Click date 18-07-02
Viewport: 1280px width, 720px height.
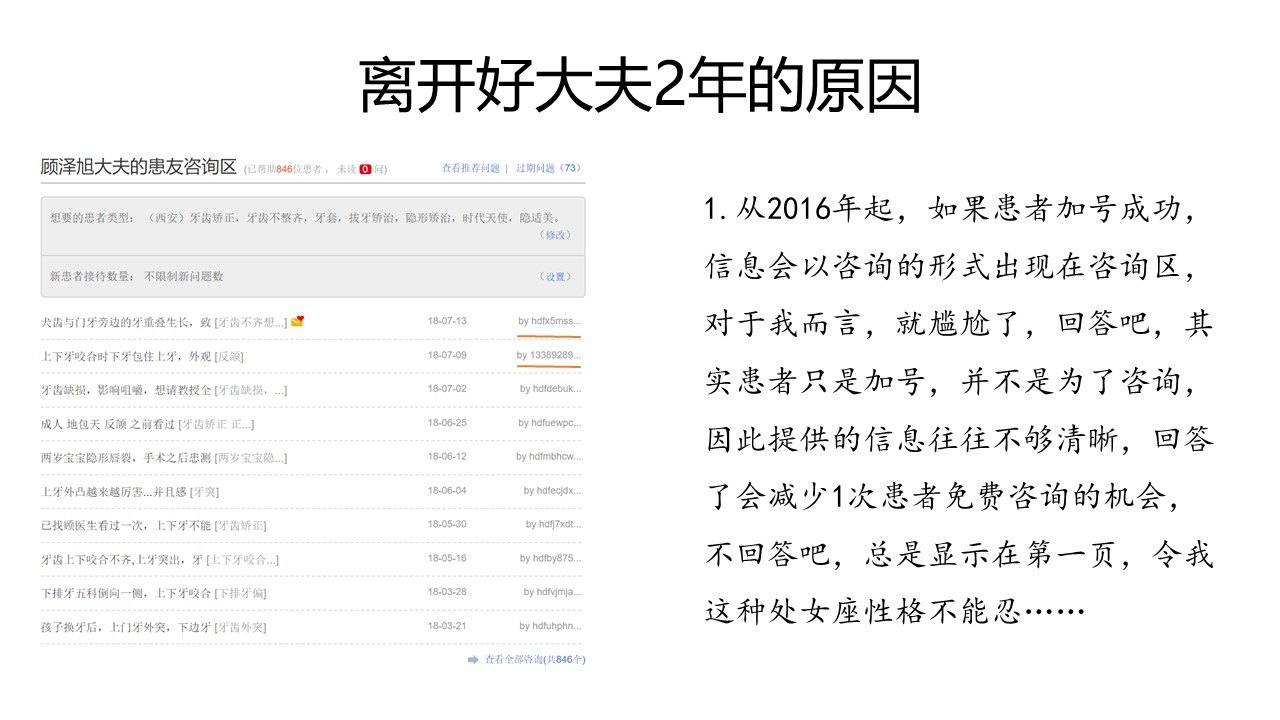[x=446, y=389]
